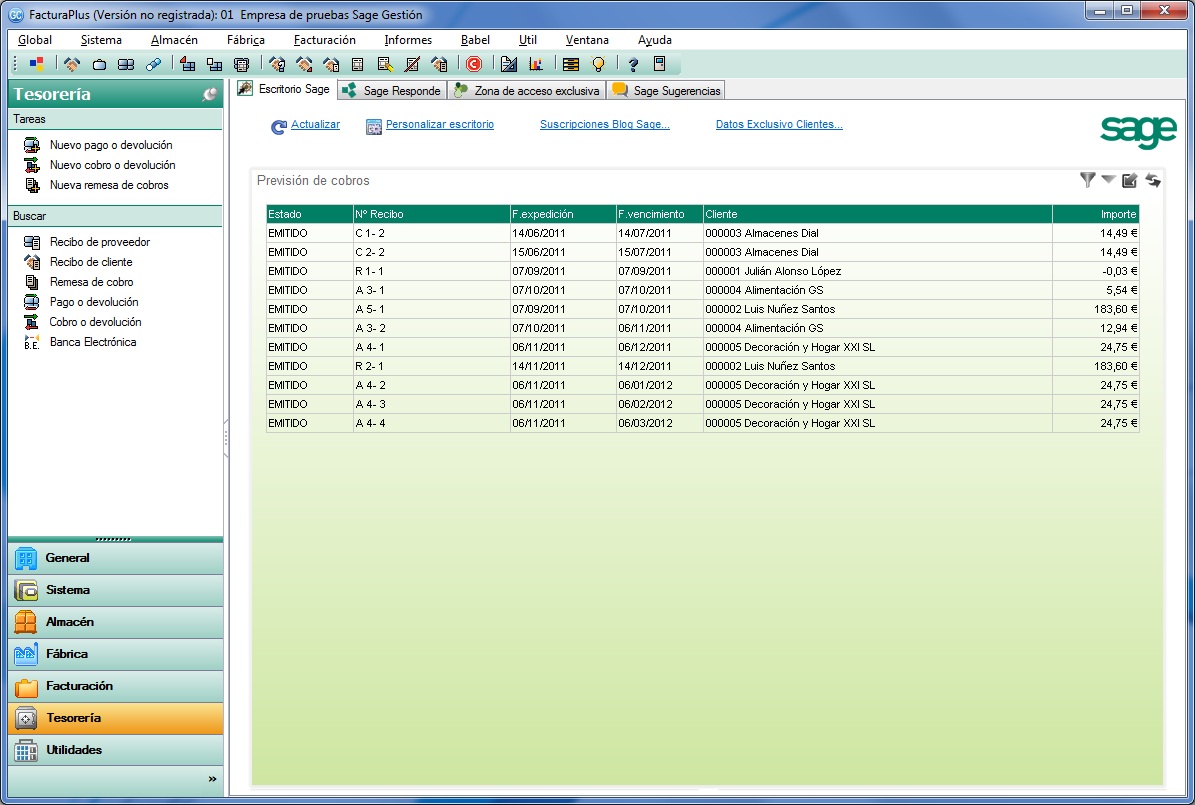
Task: Click the Actualizar refresh icon
Action: point(279,127)
